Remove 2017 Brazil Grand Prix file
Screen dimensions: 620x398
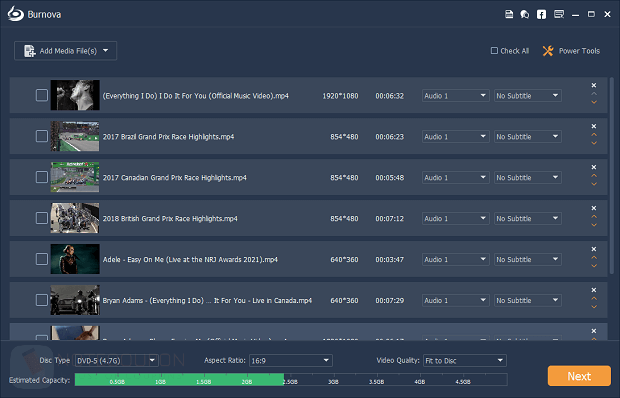(x=594, y=126)
